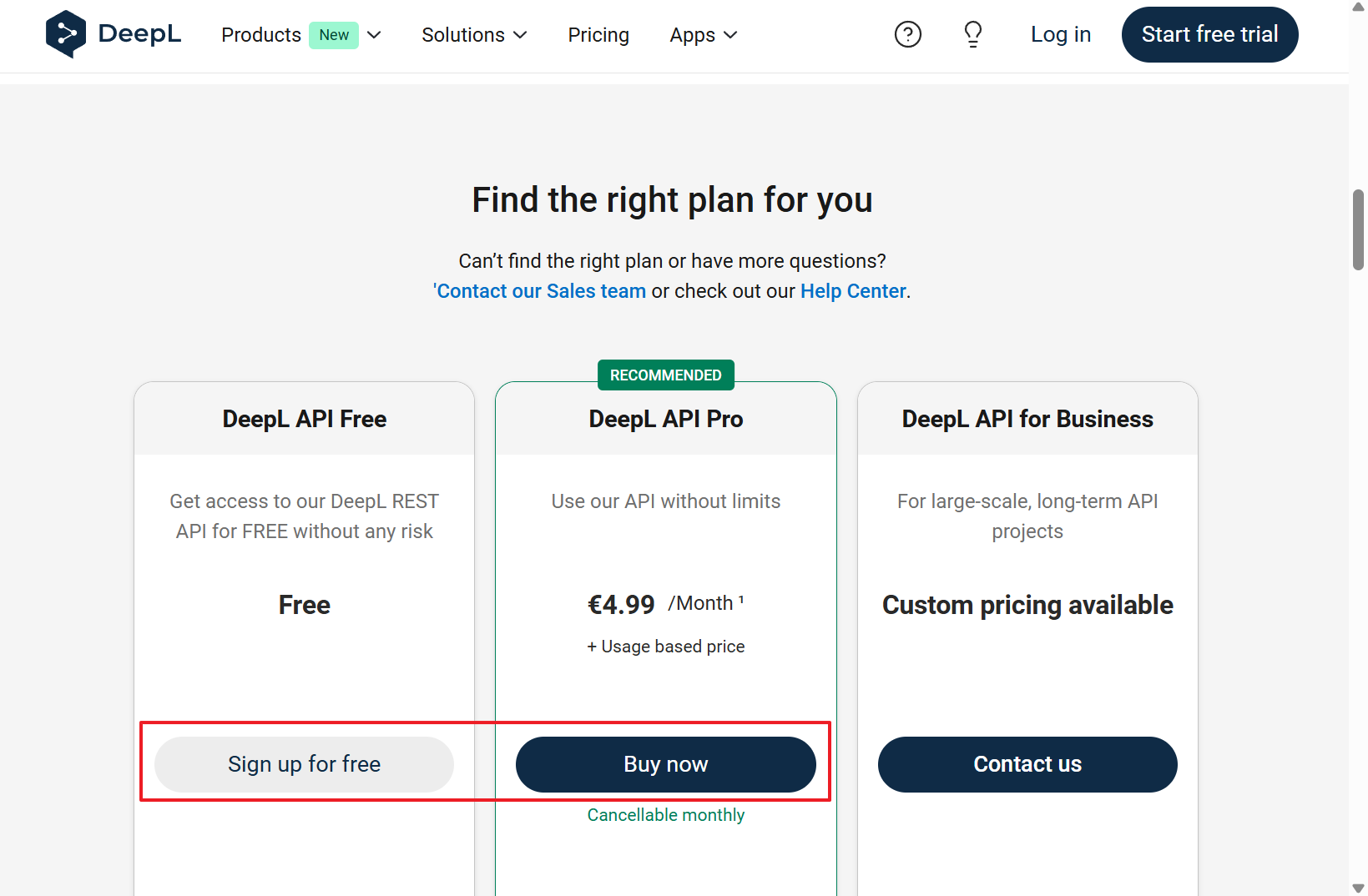
Task: Expand the Apps menu chevron
Action: [730, 35]
